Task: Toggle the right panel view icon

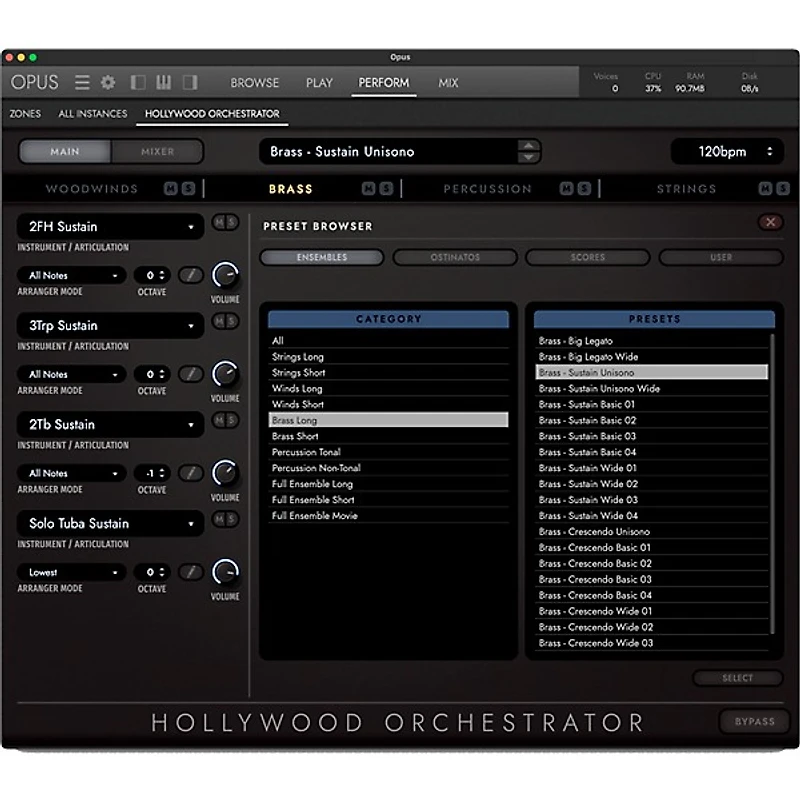Action: [189, 82]
